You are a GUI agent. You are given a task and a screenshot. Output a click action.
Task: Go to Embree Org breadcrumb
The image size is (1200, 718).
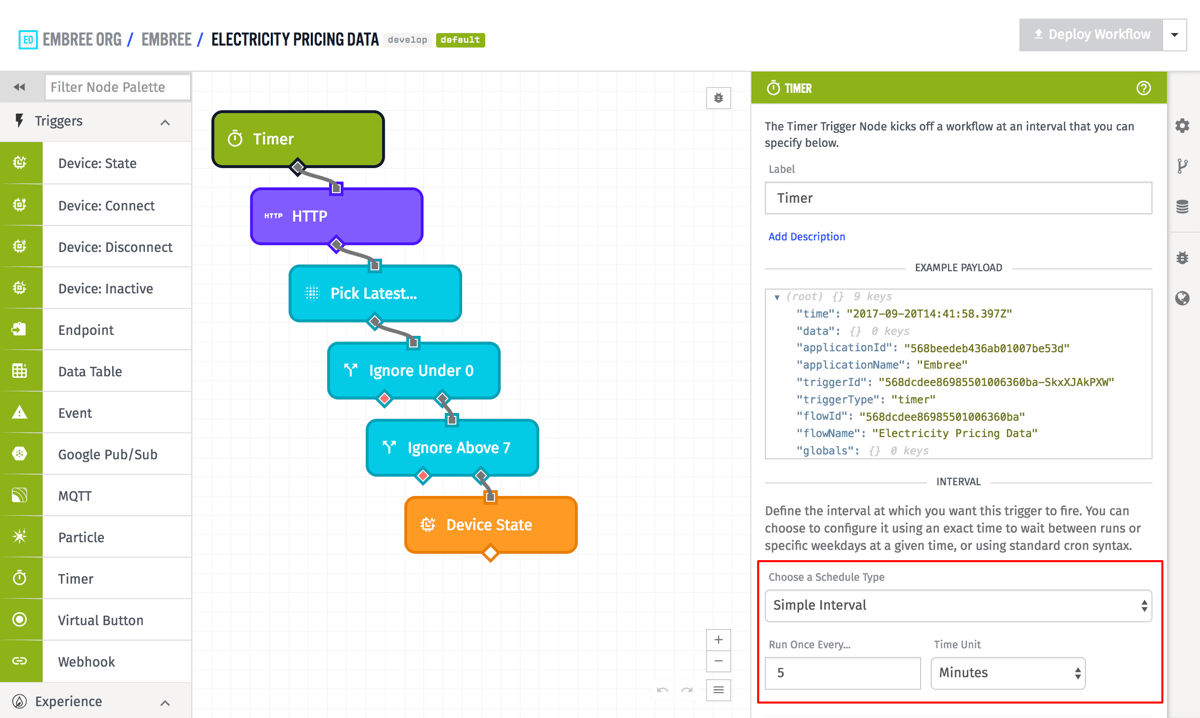point(82,40)
